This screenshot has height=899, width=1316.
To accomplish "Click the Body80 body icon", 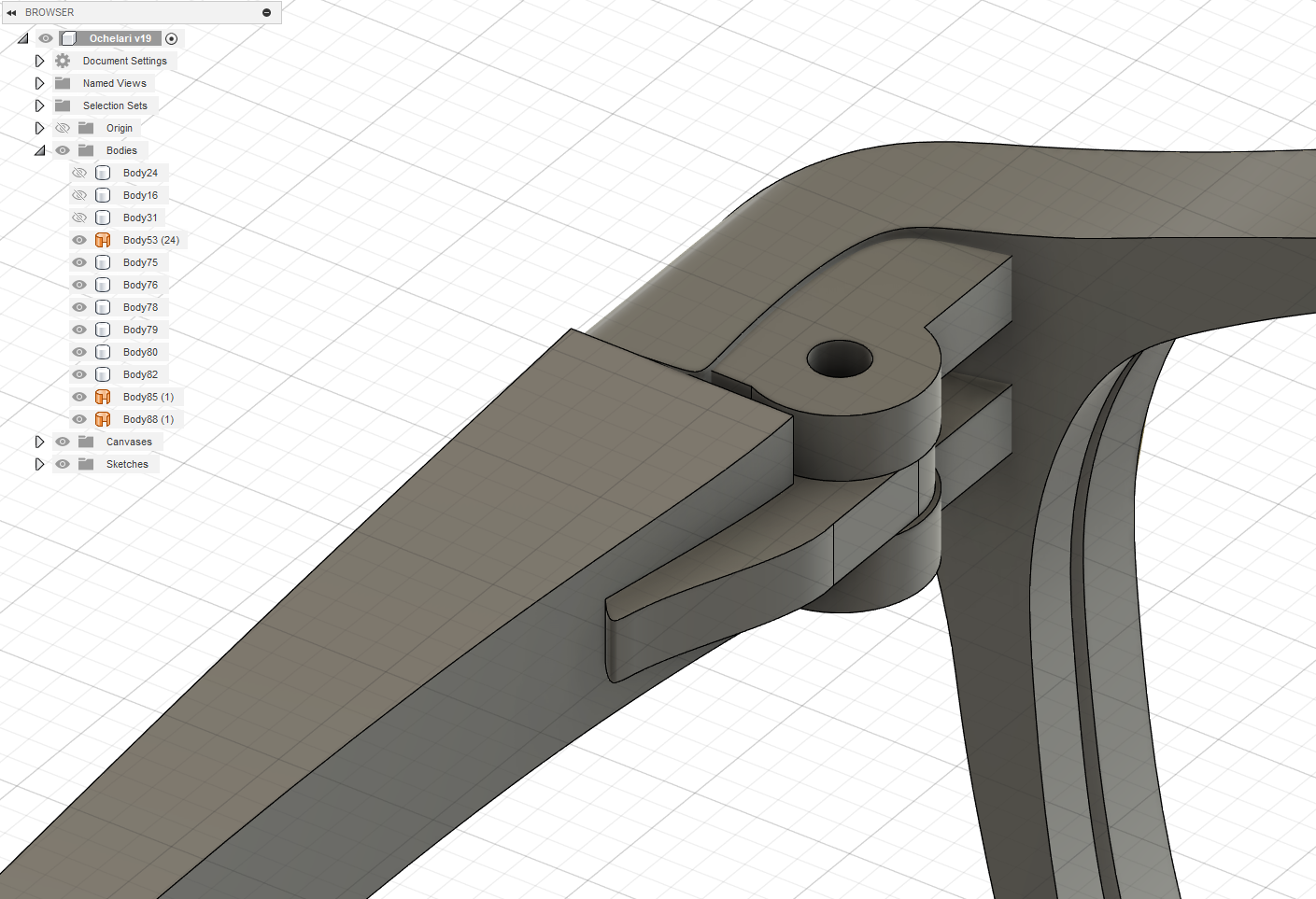I will click(x=103, y=352).
